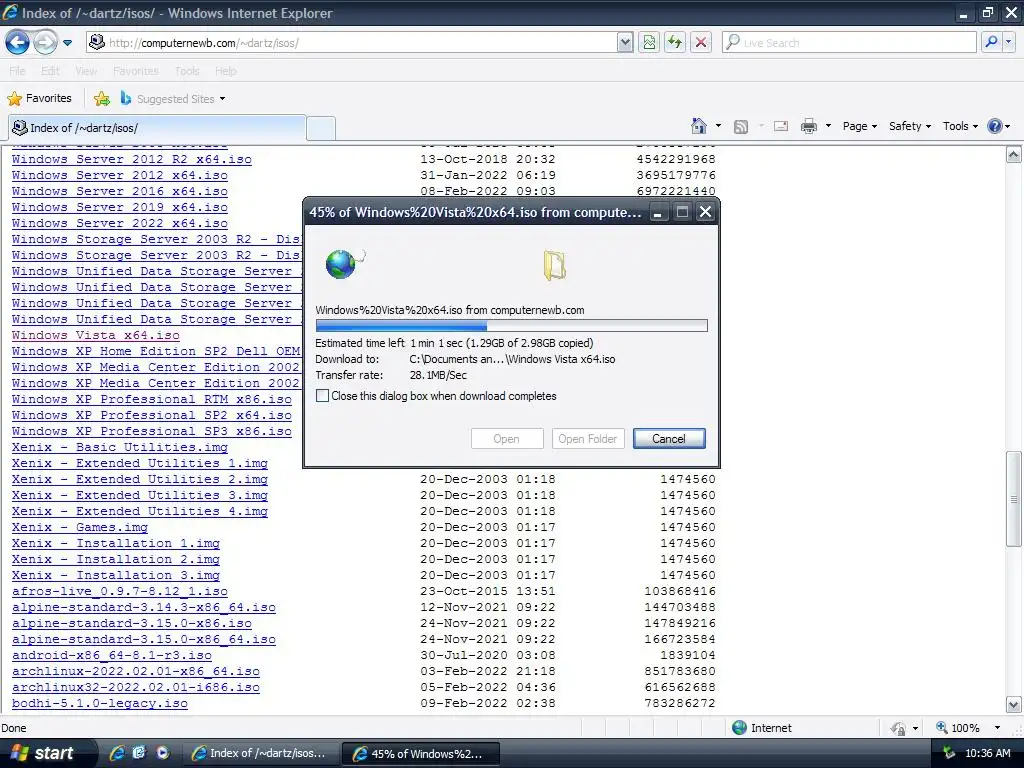This screenshot has width=1024, height=768.
Task: Click the blue Help question mark icon
Action: coord(995,126)
